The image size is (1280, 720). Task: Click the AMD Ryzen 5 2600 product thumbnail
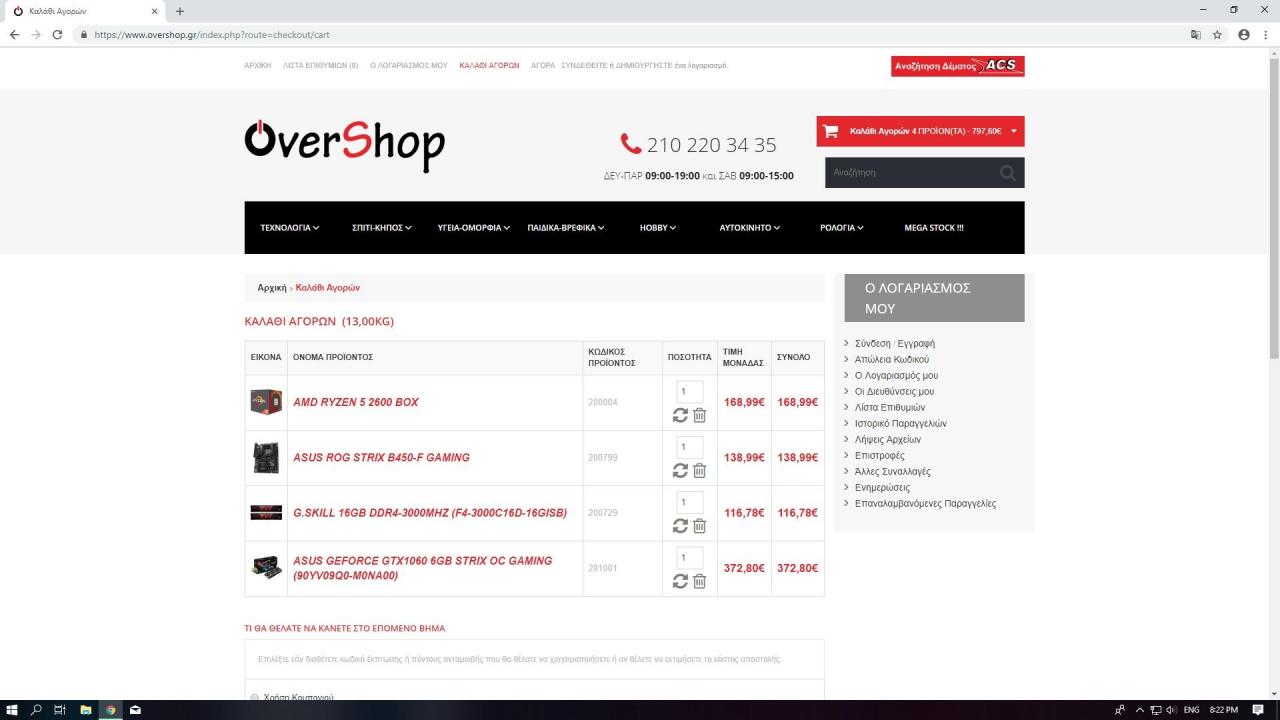266,402
